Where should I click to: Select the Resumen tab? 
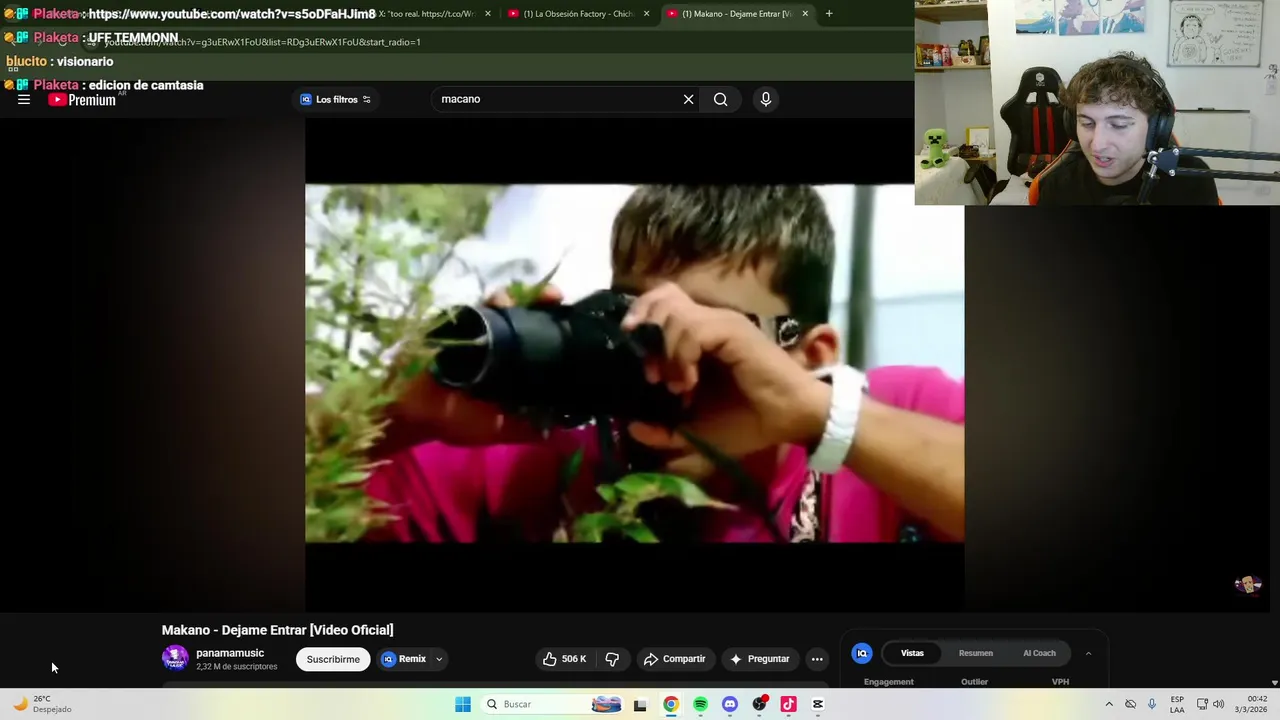pos(976,653)
